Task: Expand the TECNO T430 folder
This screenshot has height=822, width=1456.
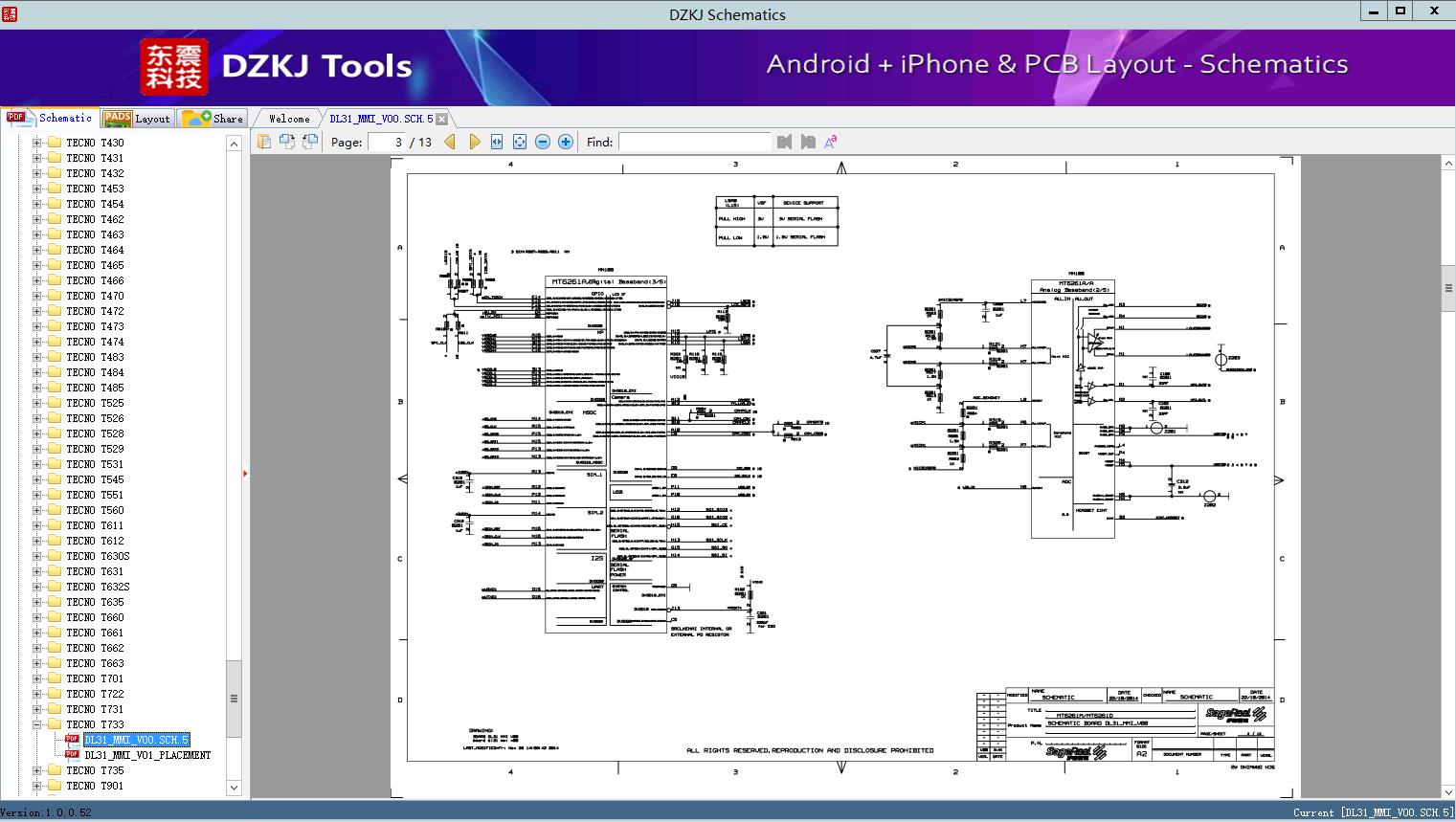Action: click(x=37, y=143)
